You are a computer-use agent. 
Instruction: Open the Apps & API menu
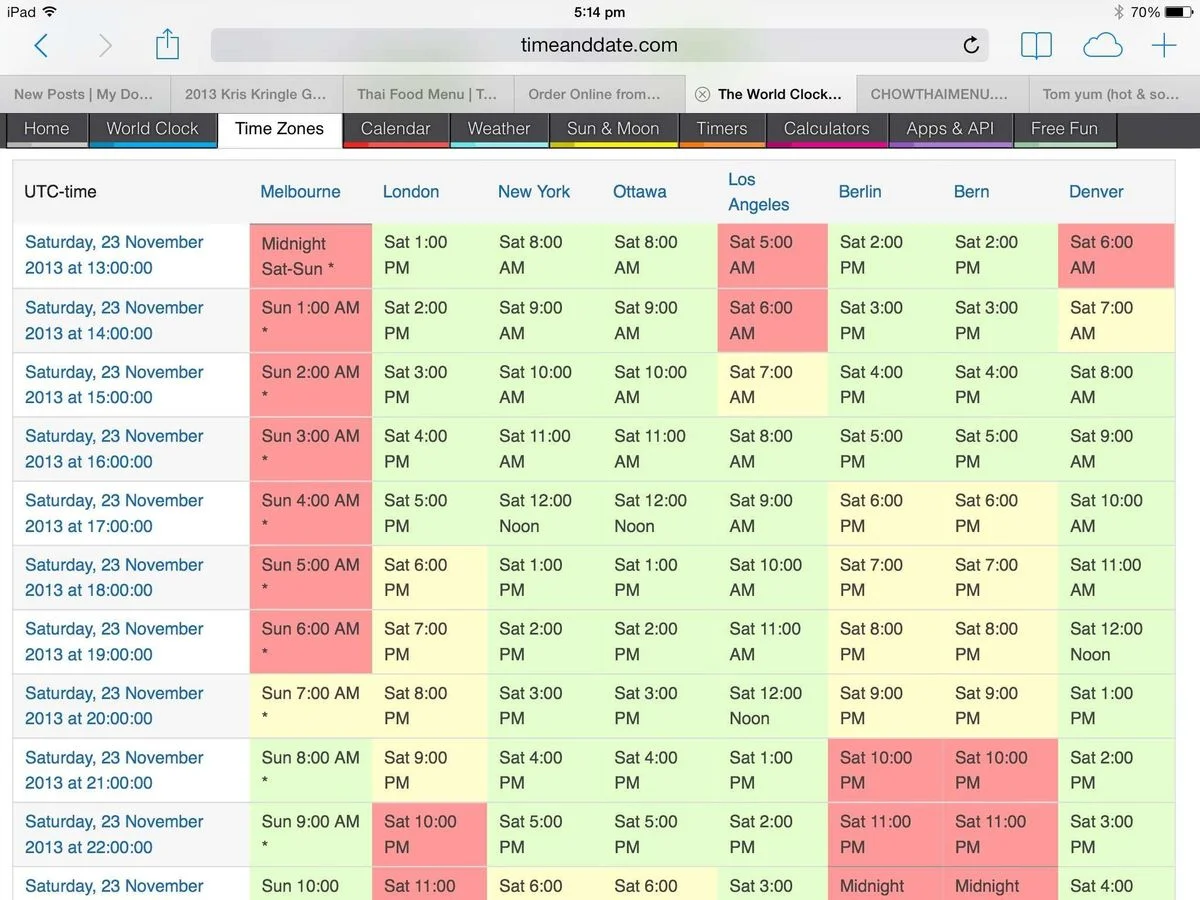(950, 129)
